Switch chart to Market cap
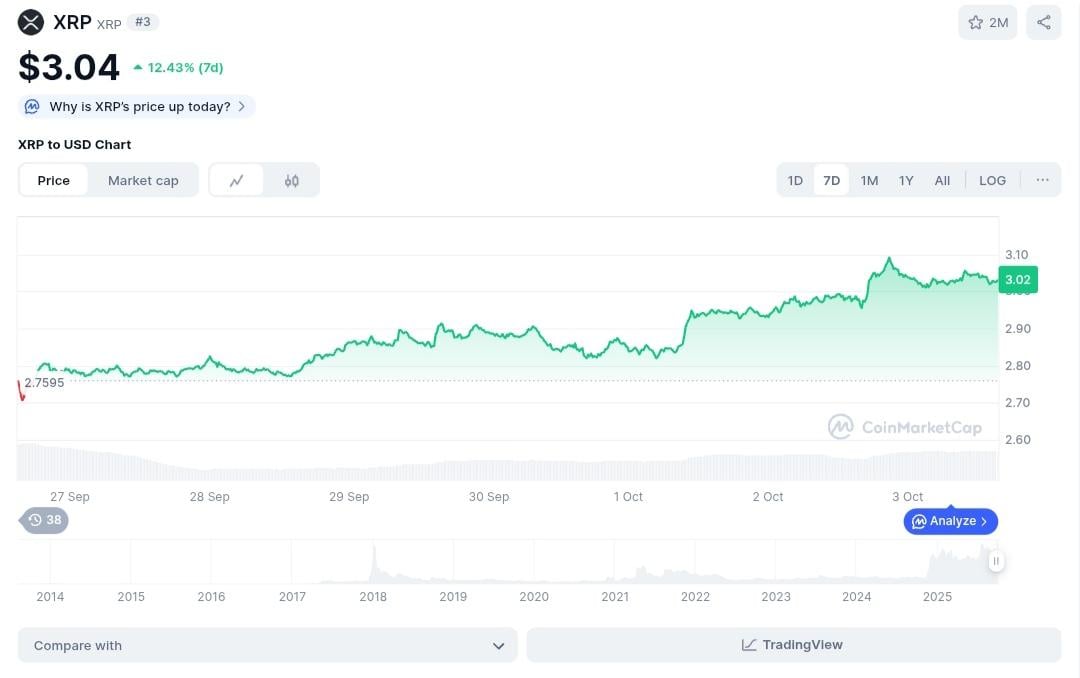1080x678 pixels. click(143, 181)
